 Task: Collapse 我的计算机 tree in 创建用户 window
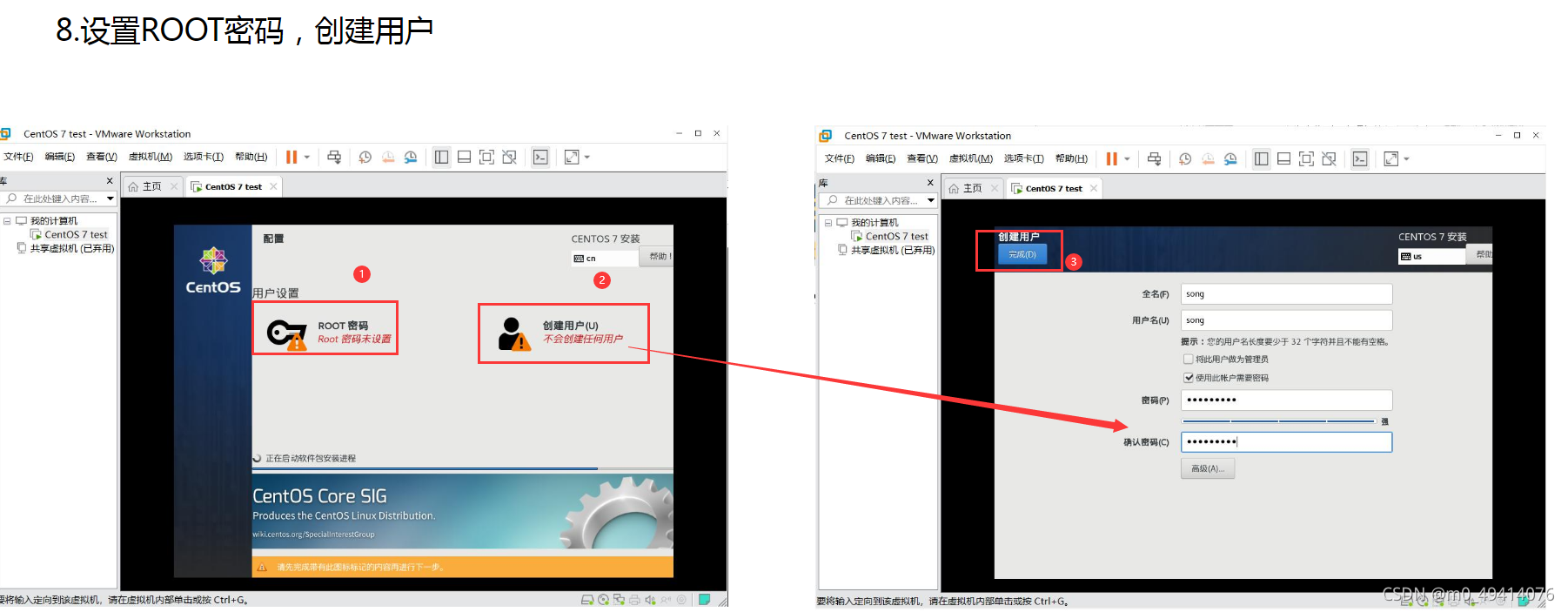tap(828, 223)
